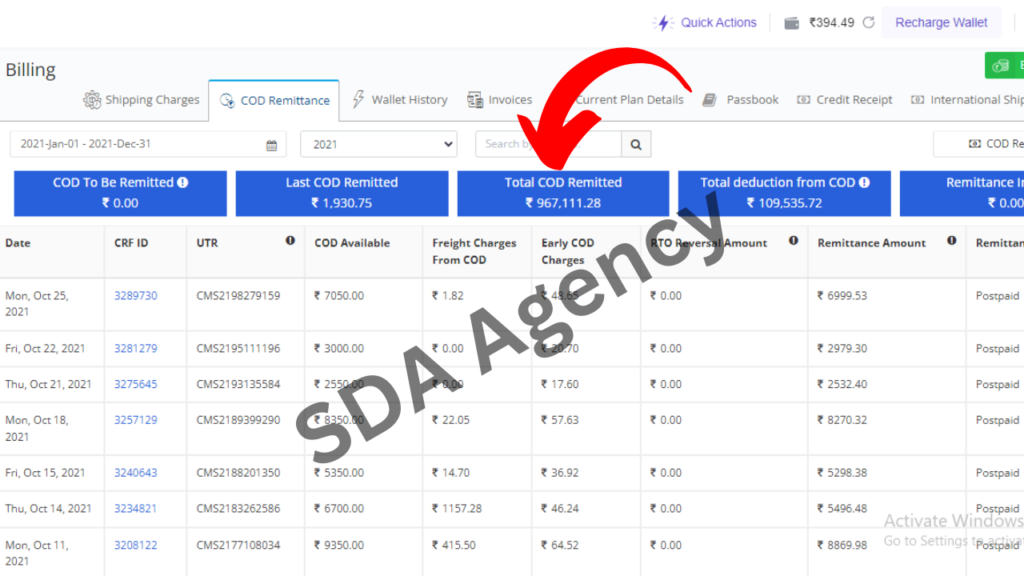Expand the 2021 year dropdown
The image size is (1024, 576).
pyautogui.click(x=378, y=144)
